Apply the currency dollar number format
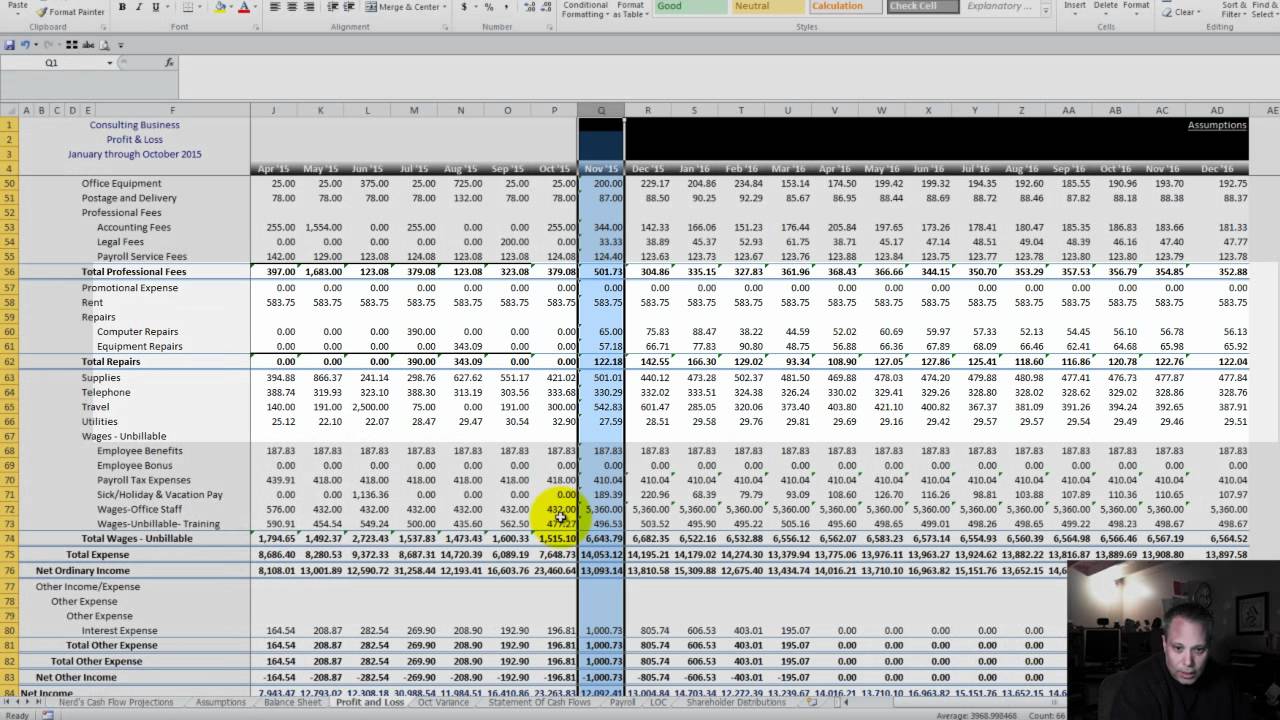This screenshot has height=720, width=1280. coord(464,7)
